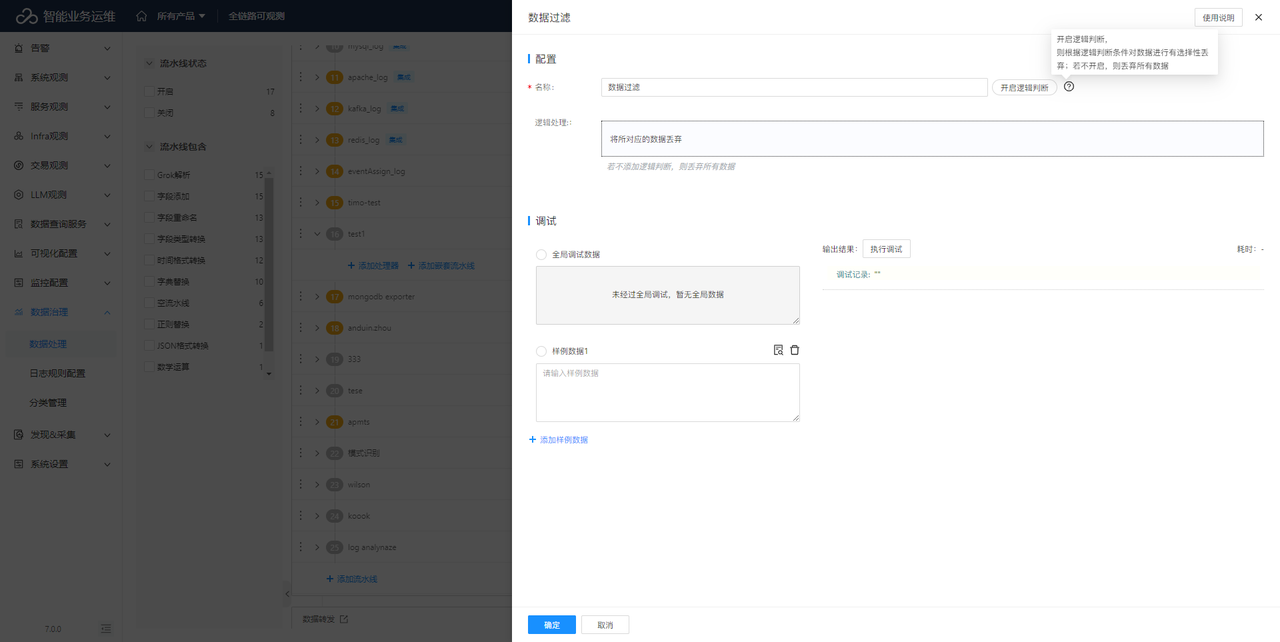The width and height of the screenshot is (1280, 642).
Task: Select the 样例数据1 radio button
Action: point(541,351)
